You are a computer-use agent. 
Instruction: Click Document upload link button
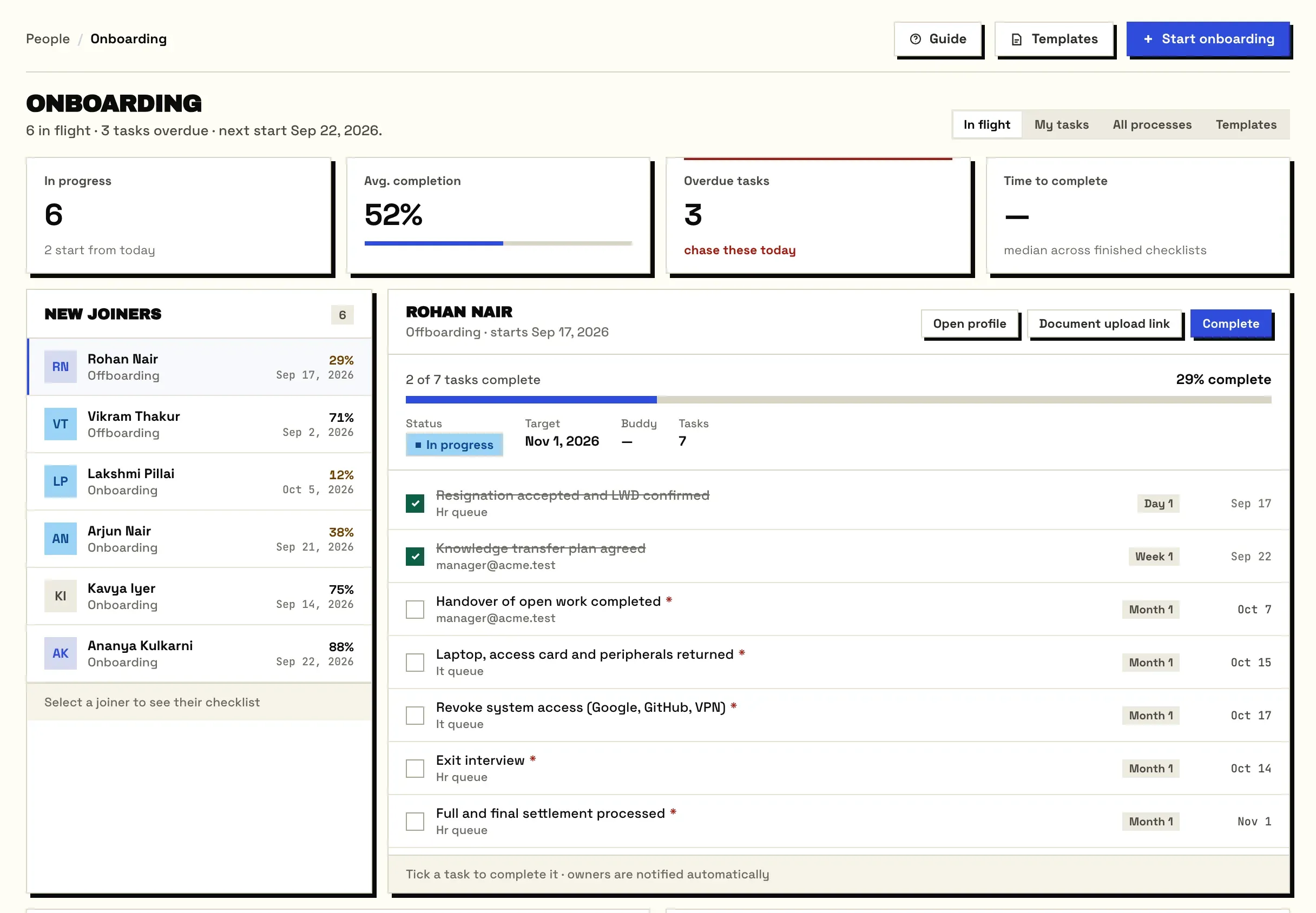click(1104, 324)
